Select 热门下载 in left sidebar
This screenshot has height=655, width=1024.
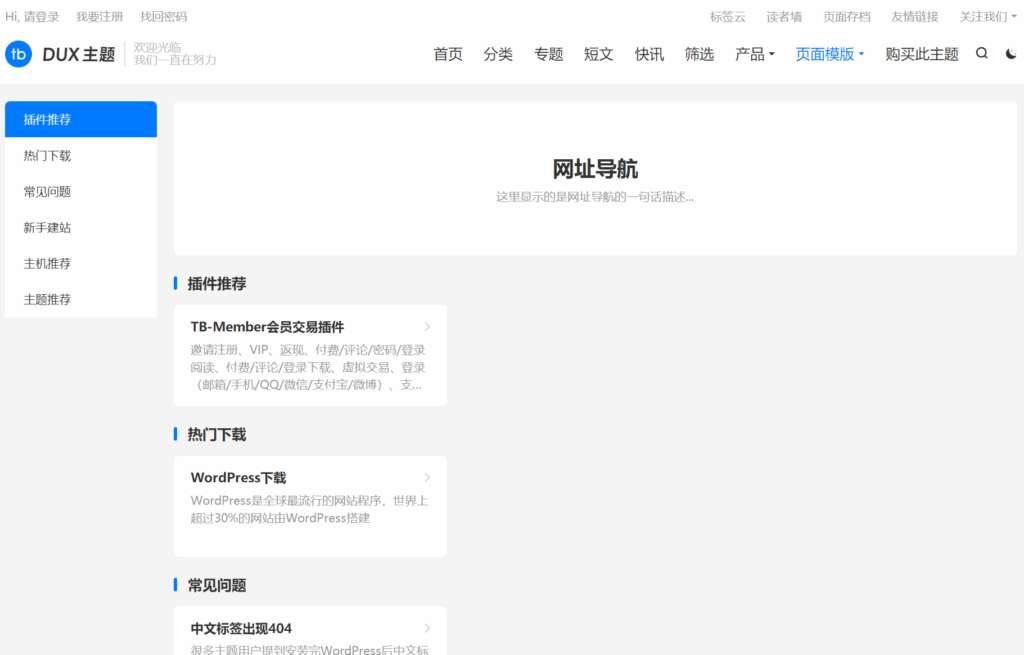pyautogui.click(x=48, y=156)
